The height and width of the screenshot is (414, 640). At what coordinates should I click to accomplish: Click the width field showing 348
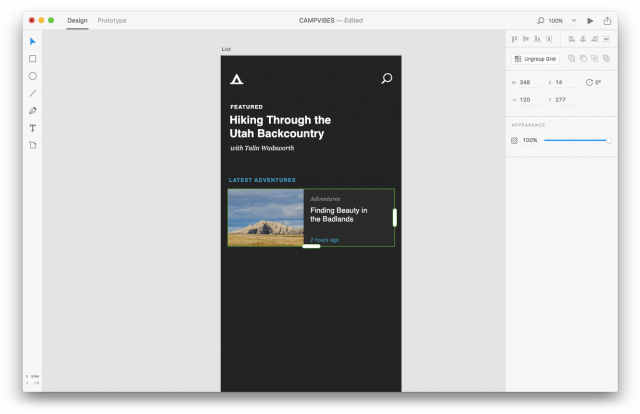pos(529,82)
